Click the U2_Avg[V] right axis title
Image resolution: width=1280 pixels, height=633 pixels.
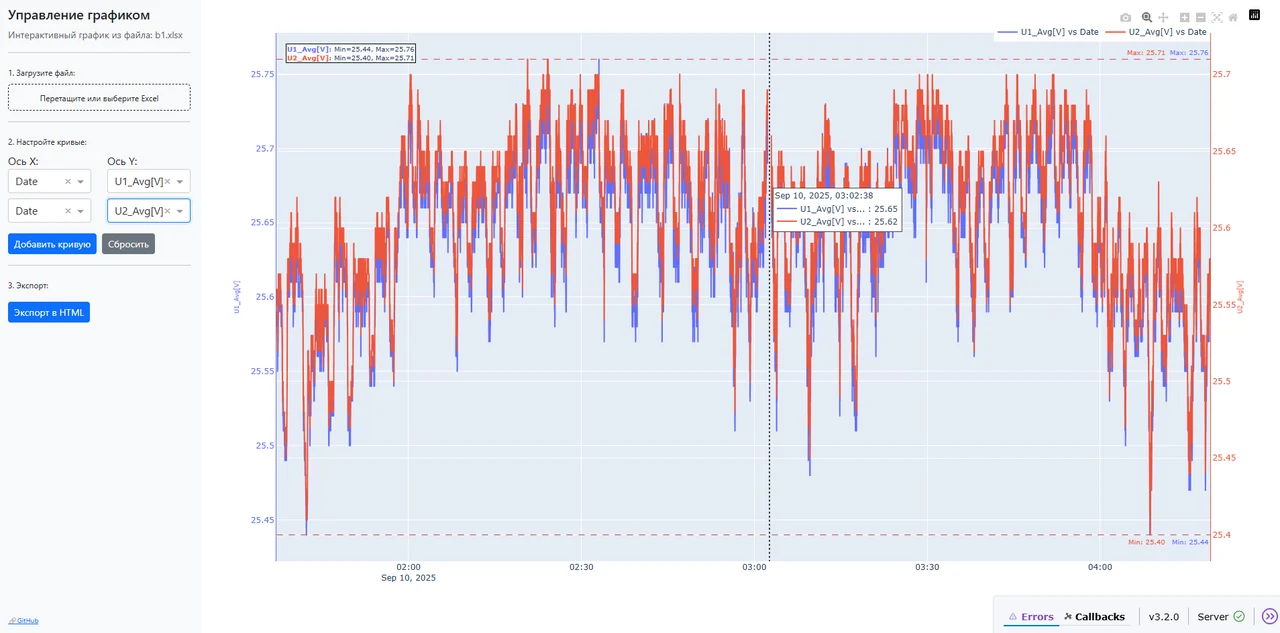1241,297
